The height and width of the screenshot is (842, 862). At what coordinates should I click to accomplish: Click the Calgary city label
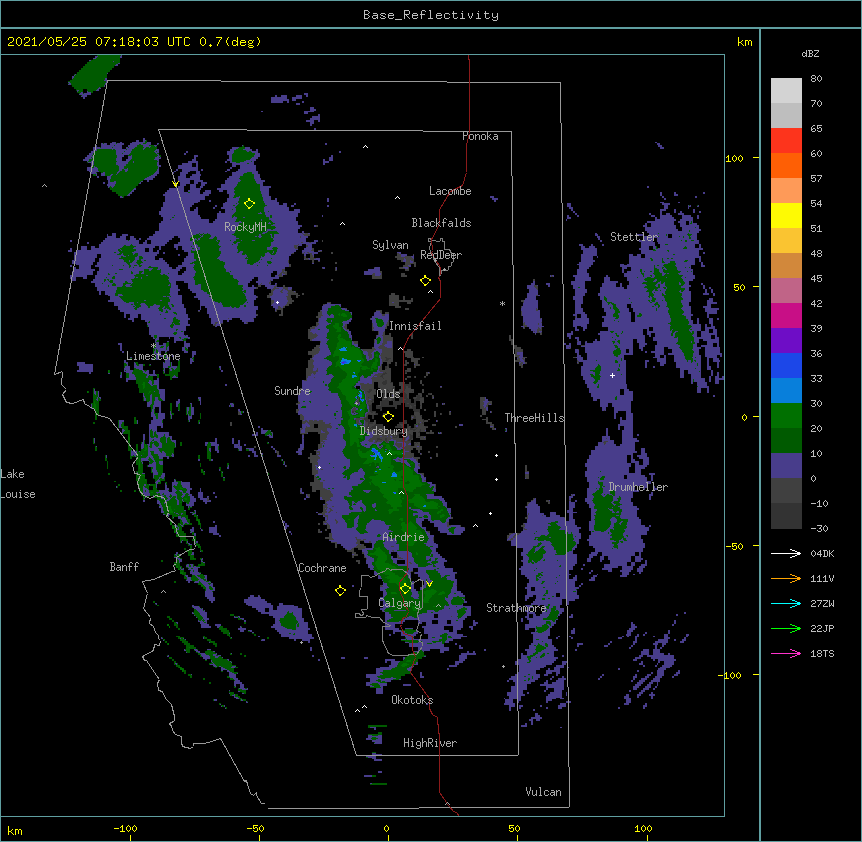click(x=400, y=603)
